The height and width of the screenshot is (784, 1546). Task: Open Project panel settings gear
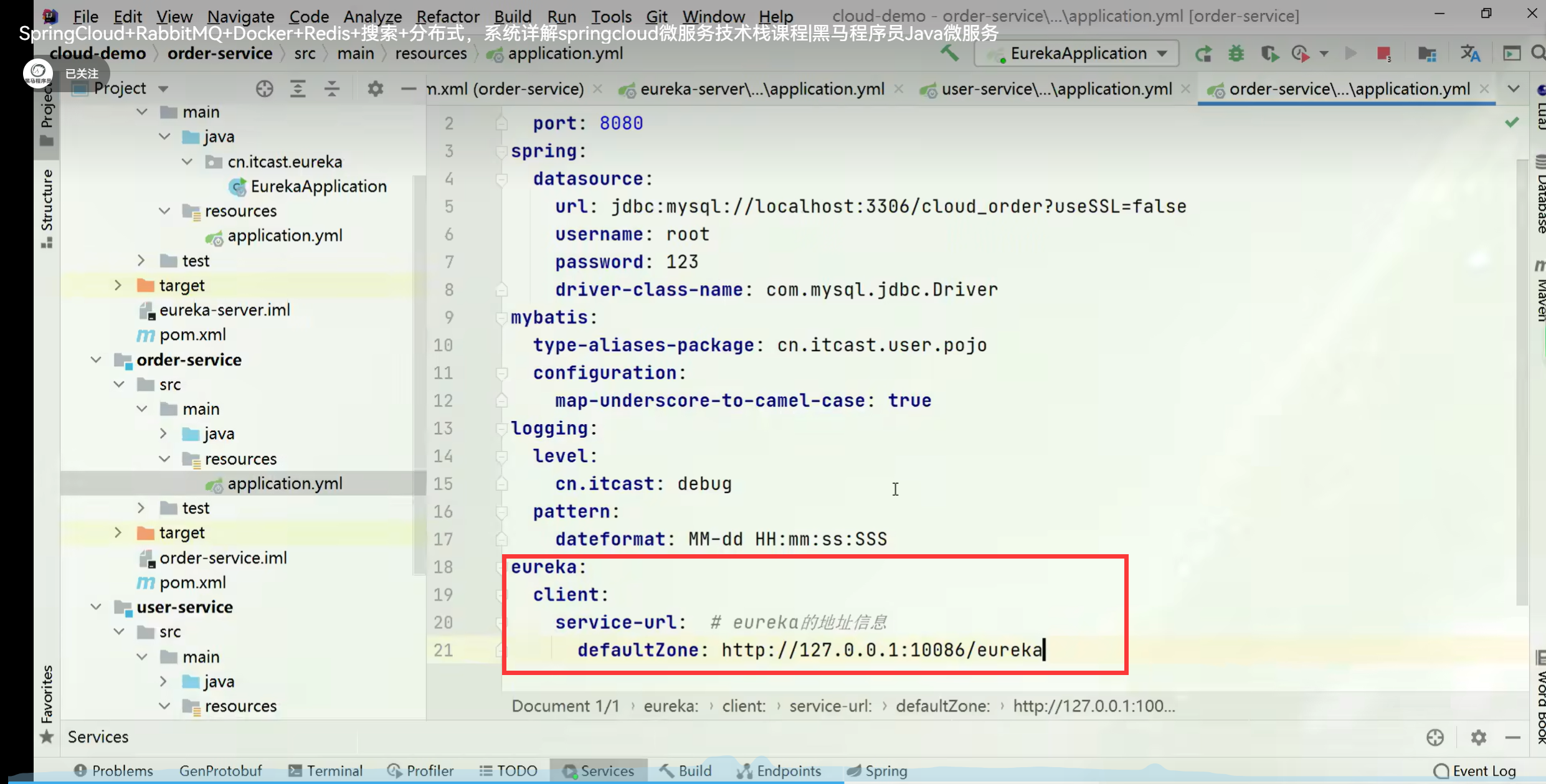pos(375,89)
